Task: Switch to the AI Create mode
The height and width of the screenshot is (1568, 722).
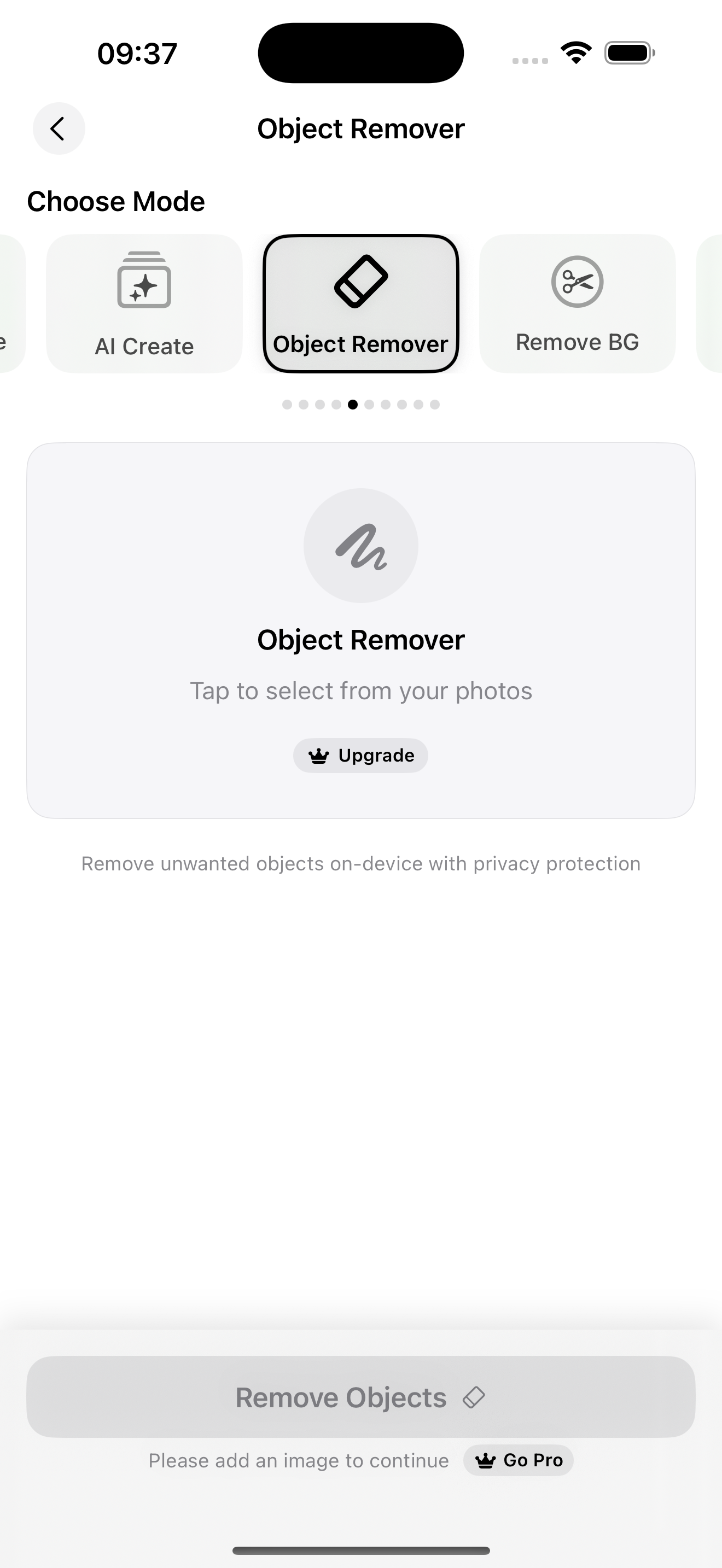Action: point(144,304)
